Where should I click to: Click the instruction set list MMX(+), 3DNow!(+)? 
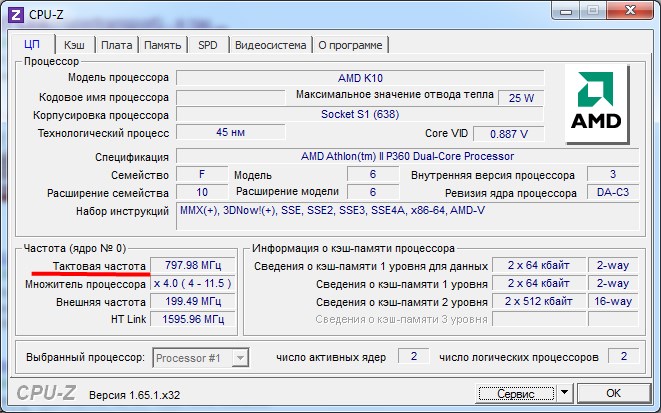click(407, 216)
